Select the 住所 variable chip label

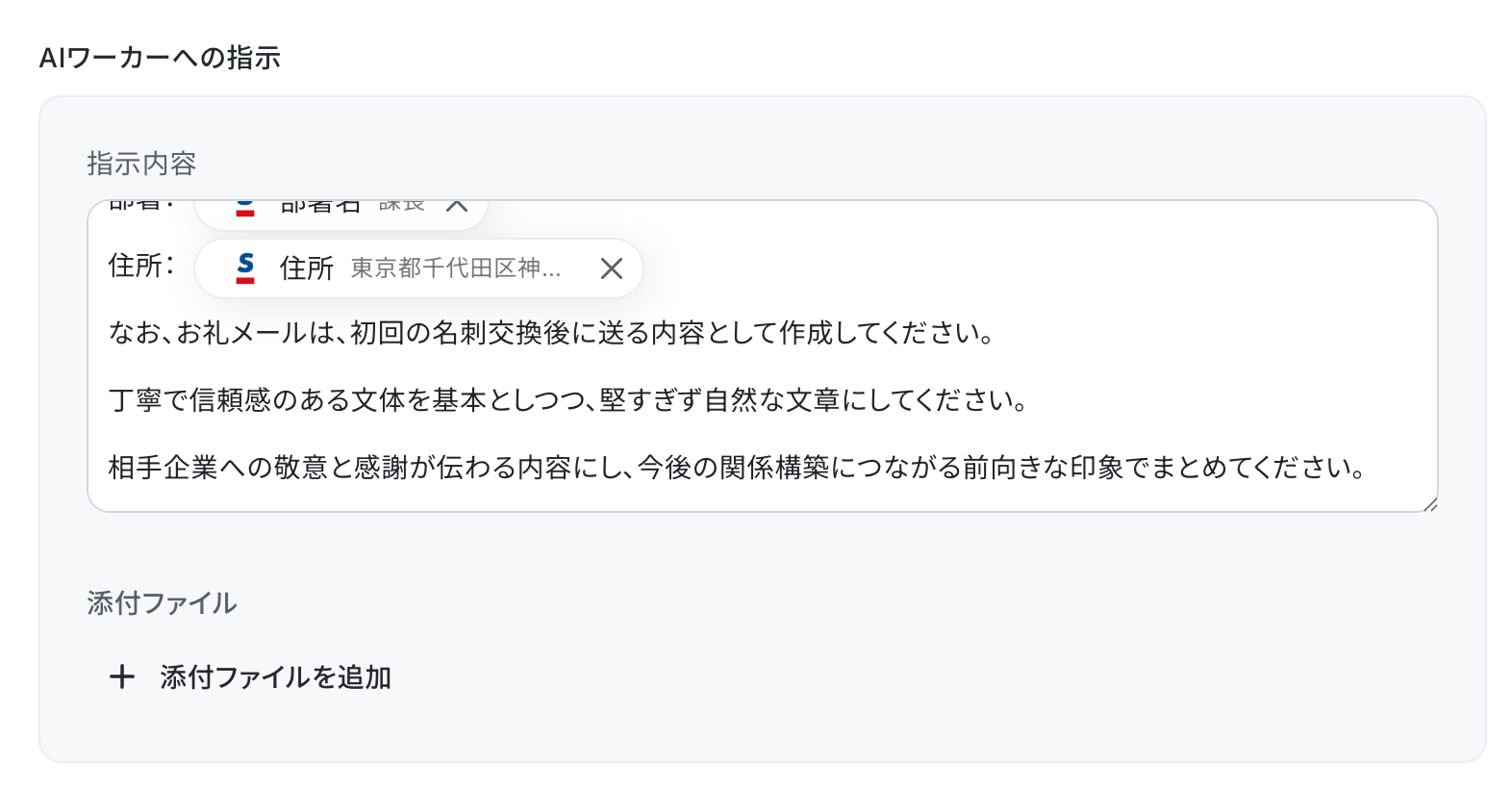pos(306,268)
